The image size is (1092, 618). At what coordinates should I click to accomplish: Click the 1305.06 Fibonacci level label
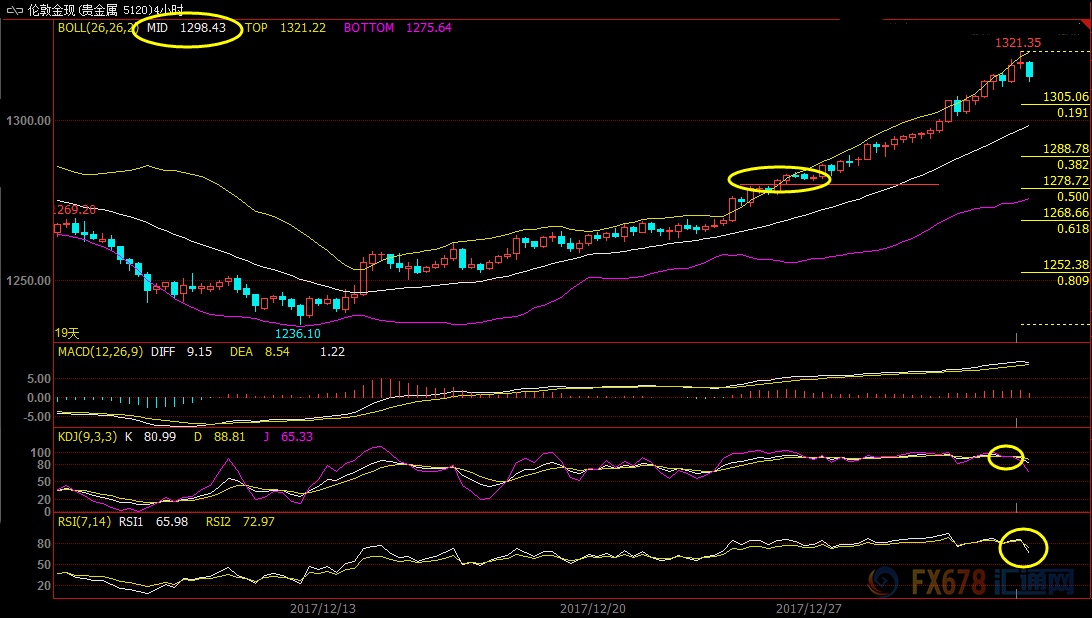point(1065,97)
